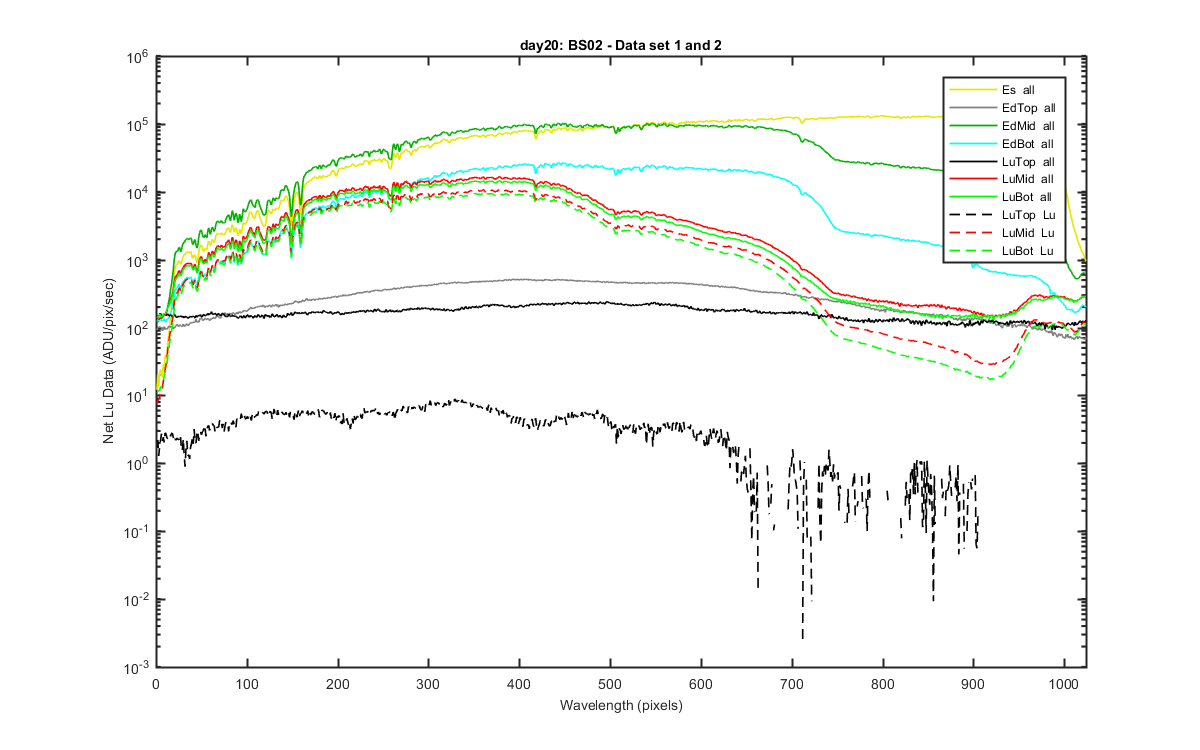1200x750 pixels.
Task: Click the y-axis tick label 10^0
Action: click(138, 463)
